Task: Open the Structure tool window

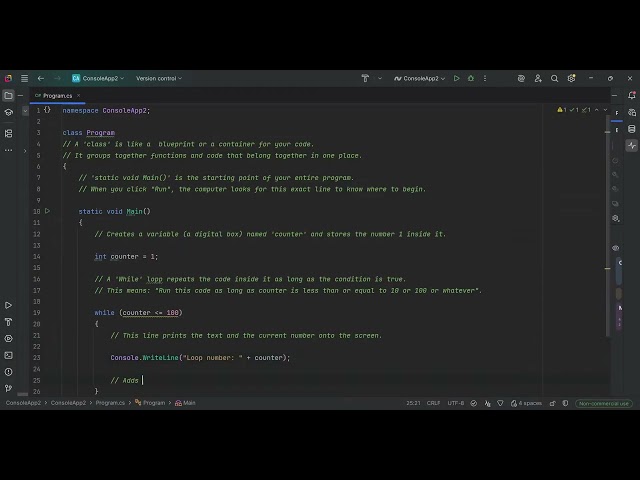Action: click(x=8, y=133)
